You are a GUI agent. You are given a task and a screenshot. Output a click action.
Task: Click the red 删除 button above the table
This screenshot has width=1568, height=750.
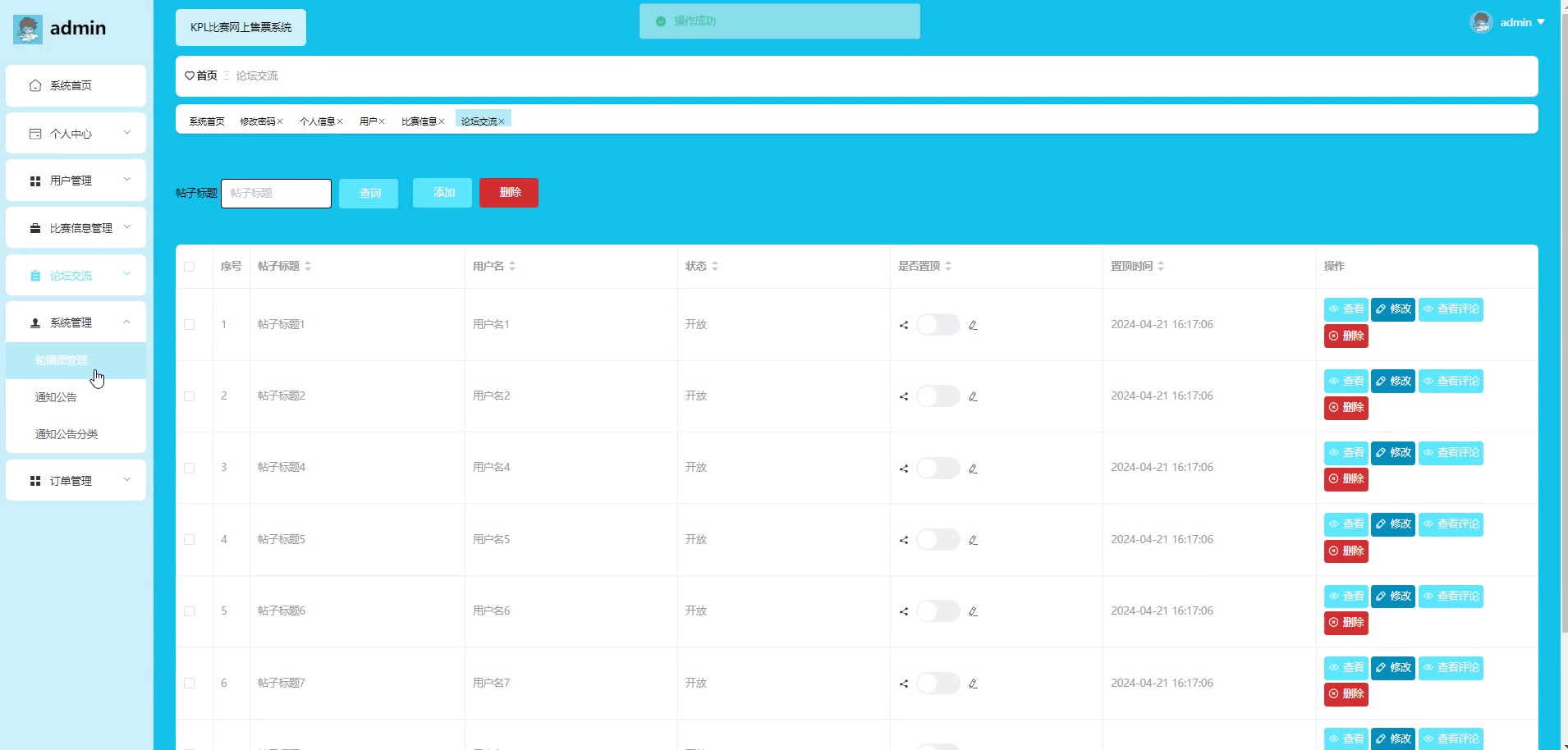point(509,193)
